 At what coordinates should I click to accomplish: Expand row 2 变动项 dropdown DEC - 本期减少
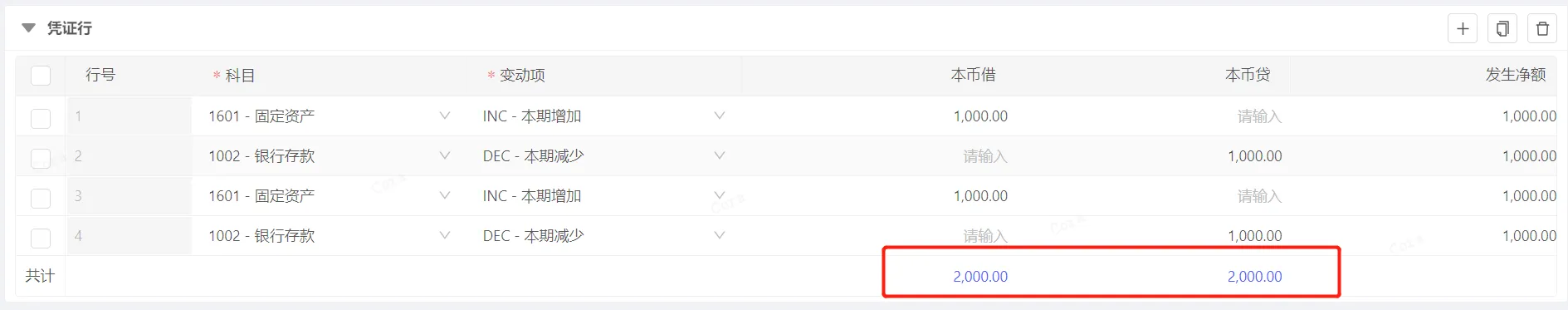[603, 156]
